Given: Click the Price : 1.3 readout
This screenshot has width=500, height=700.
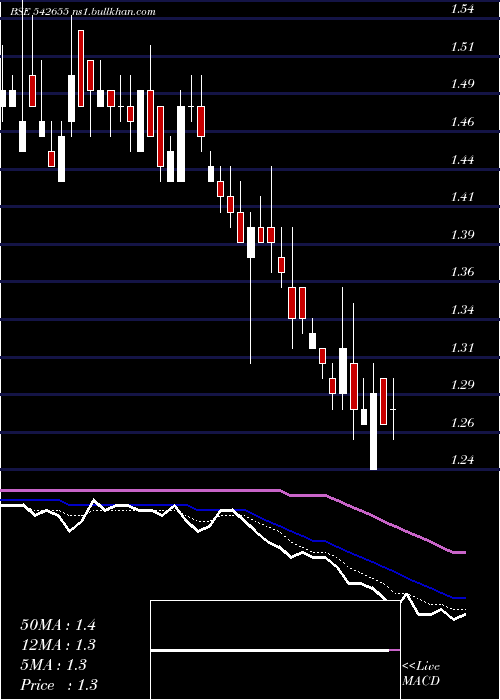Looking at the screenshot, I should tap(59, 685).
